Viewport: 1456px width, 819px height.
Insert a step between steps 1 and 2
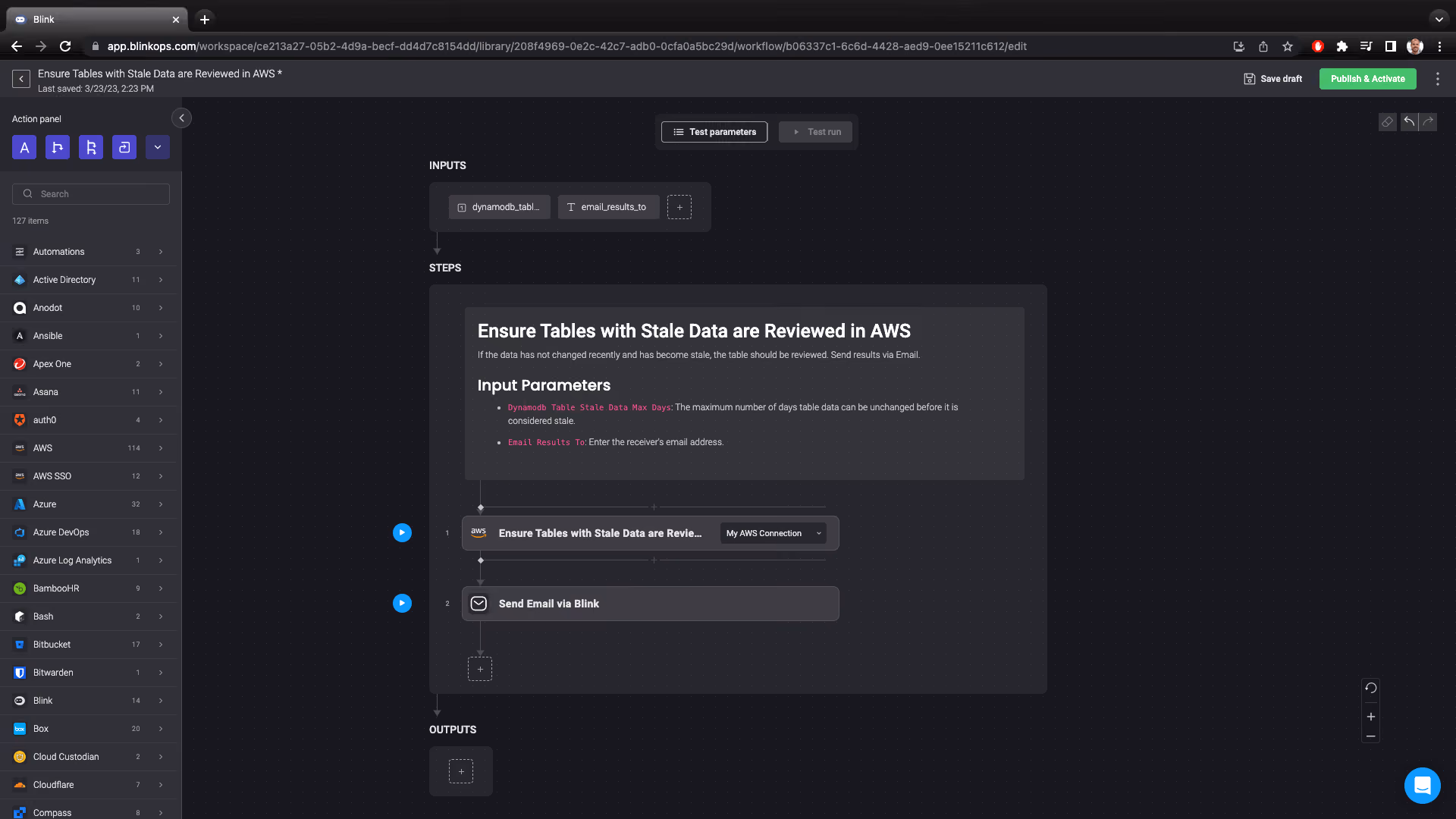point(654,560)
